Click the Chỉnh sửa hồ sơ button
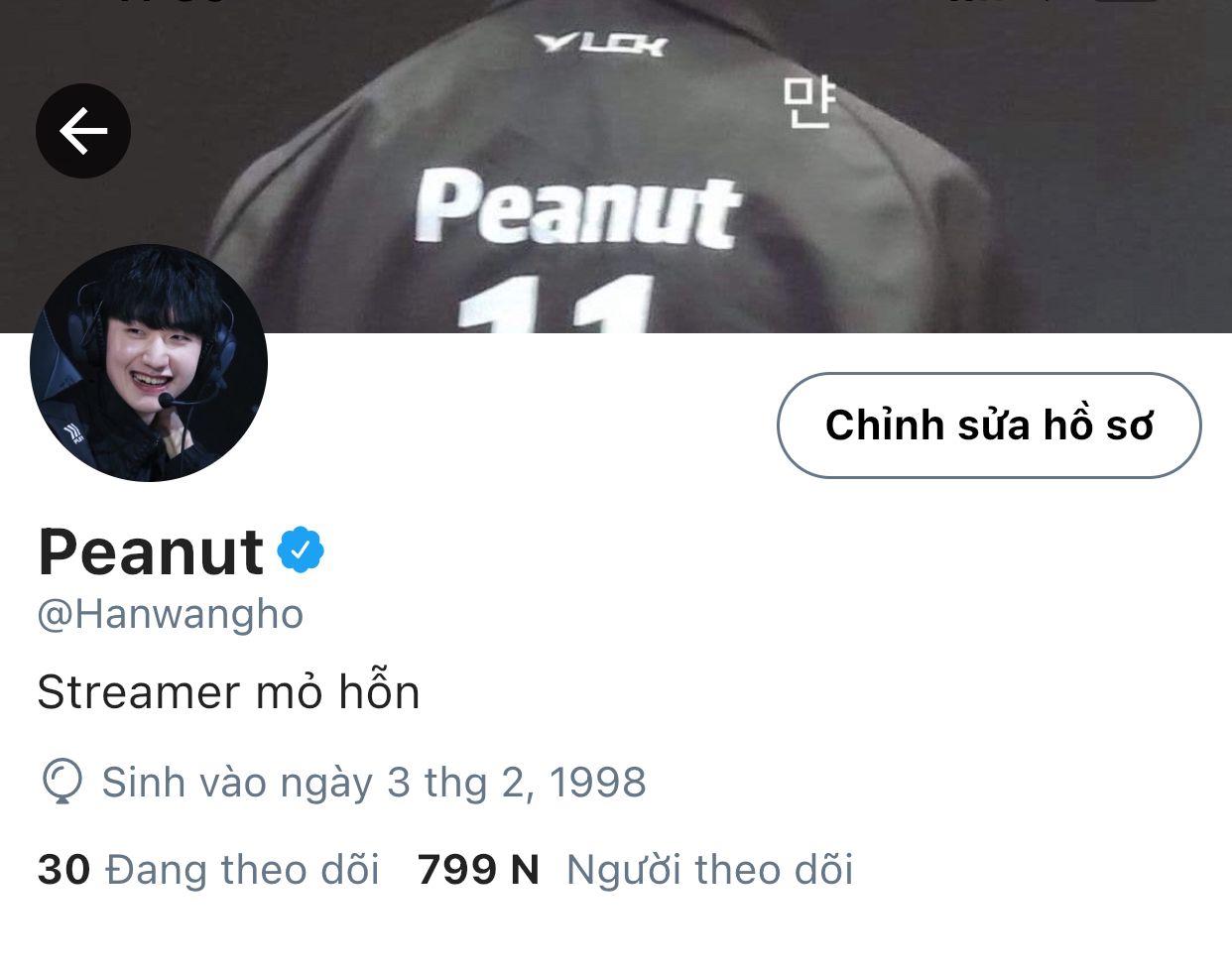Screen dimensions: 1232x974 (989, 426)
